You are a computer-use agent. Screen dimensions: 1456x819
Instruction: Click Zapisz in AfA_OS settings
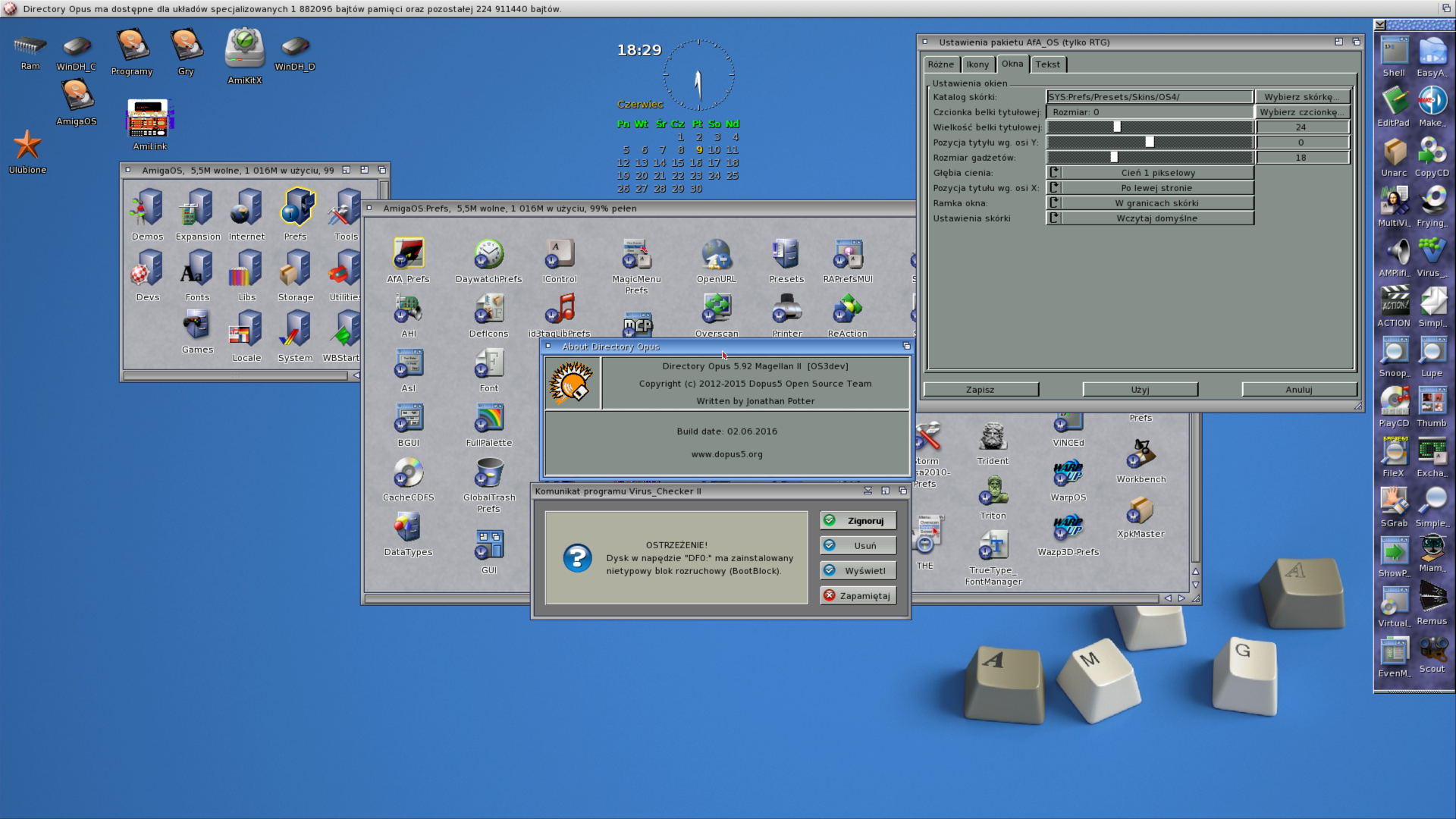[x=981, y=390]
